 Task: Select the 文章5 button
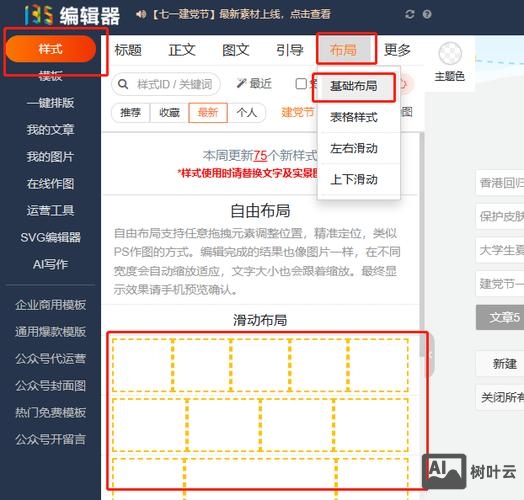(500, 317)
